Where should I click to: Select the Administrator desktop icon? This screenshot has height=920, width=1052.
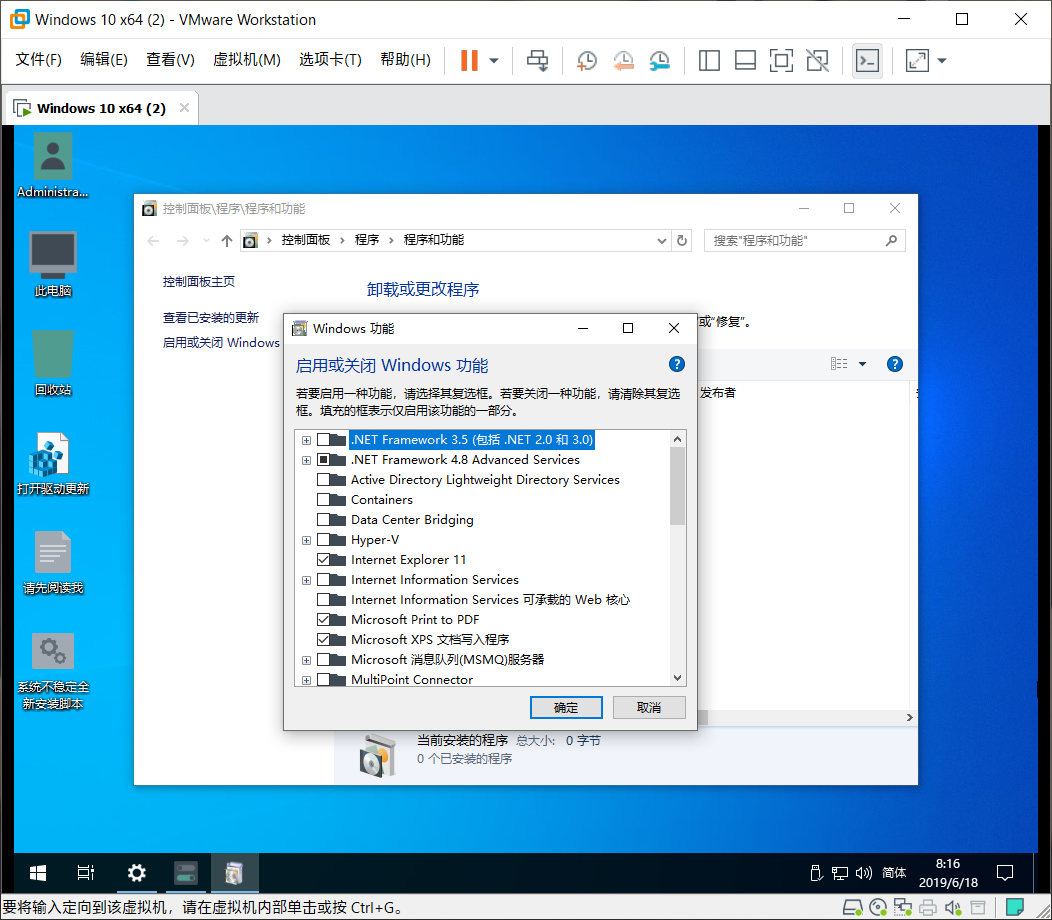coord(52,165)
